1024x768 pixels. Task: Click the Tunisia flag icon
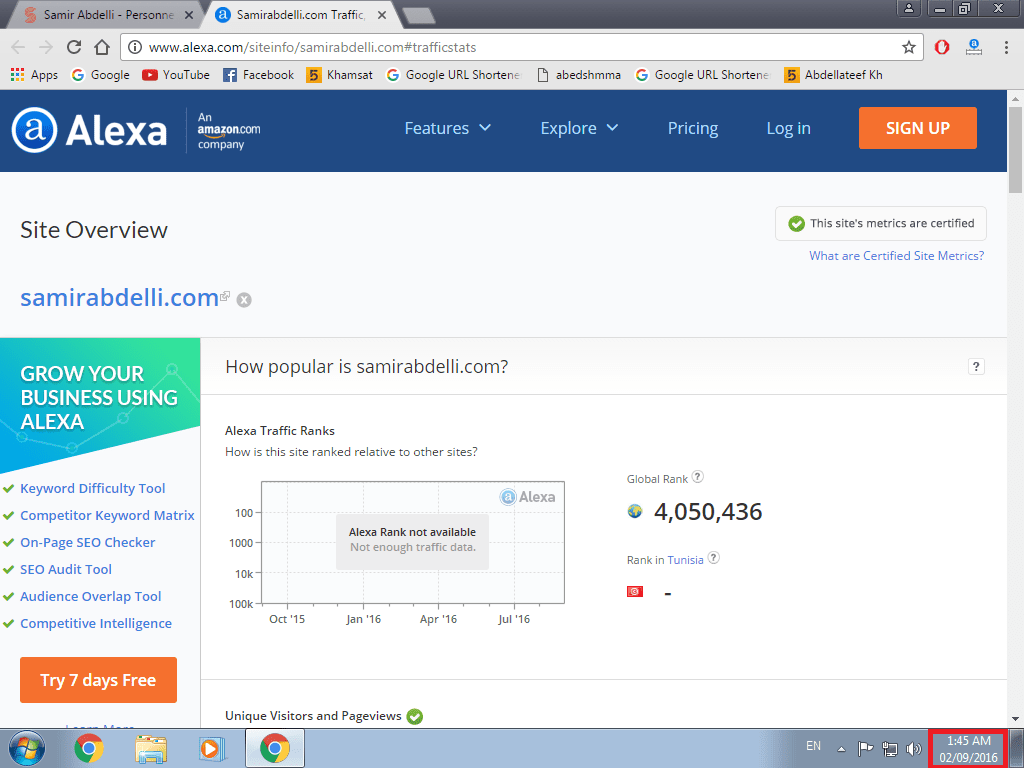(635, 592)
